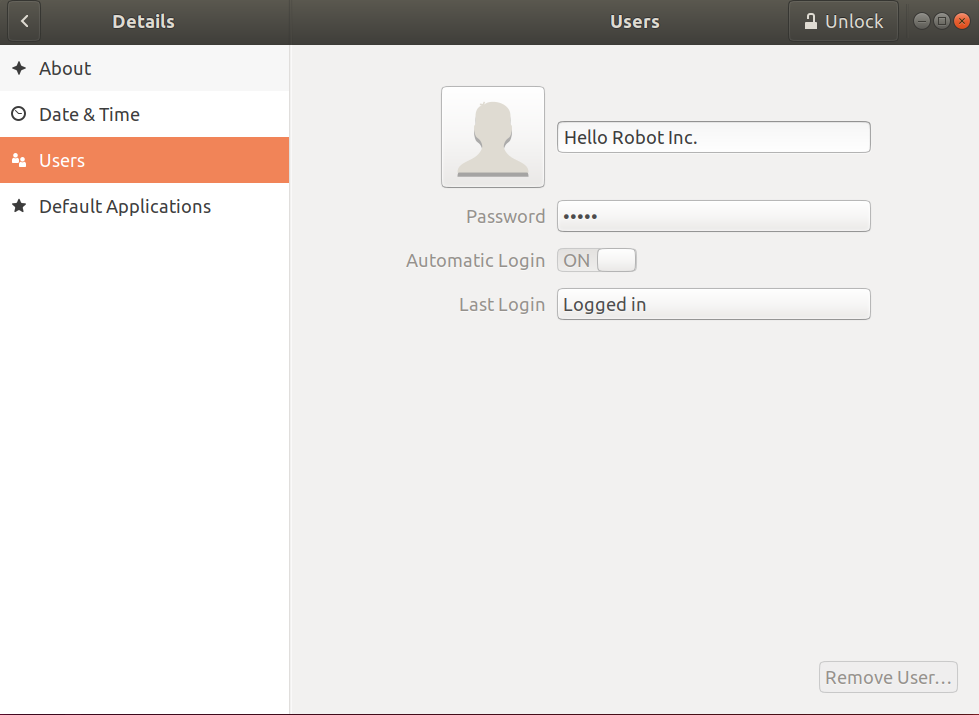Click the Last Login 'Logged in' field
Viewport: 979px width, 715px height.
(x=713, y=304)
